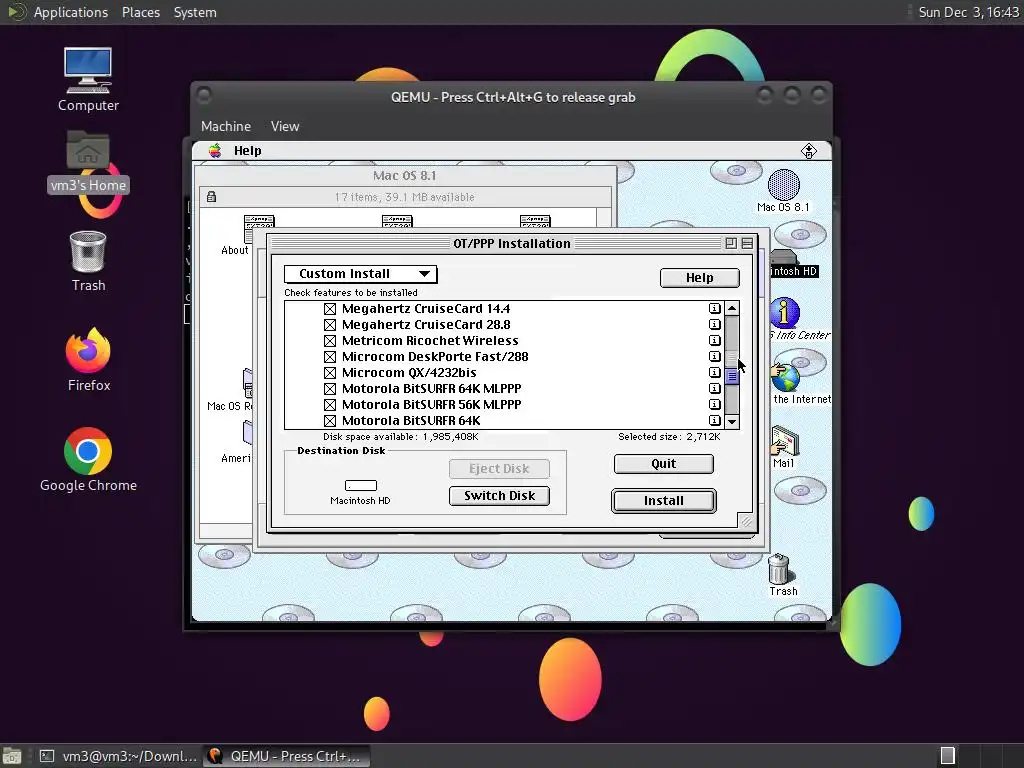The image size is (1024, 768).
Task: Click the lock icon in Mac OS 8.1 window
Action: coord(211,197)
